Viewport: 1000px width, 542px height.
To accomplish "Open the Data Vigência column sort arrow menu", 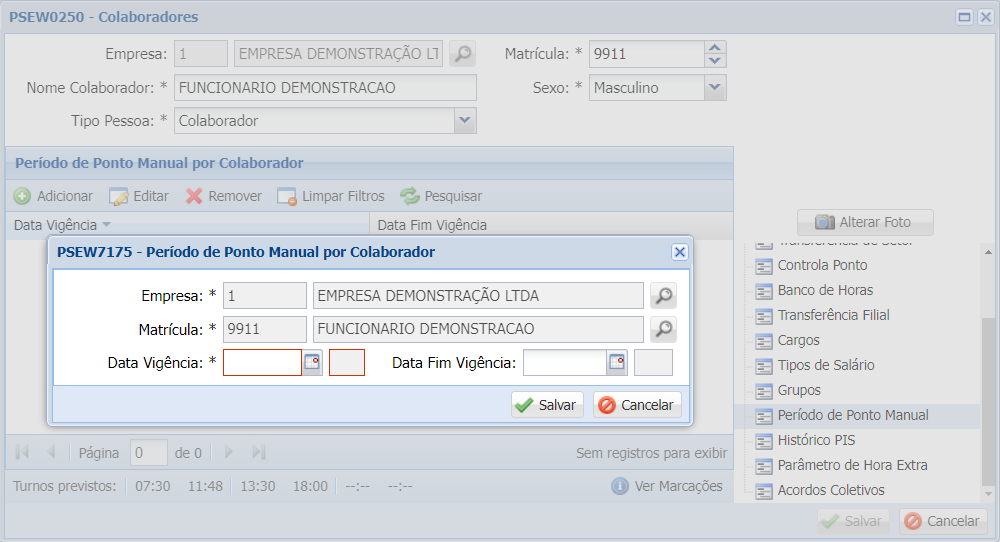I will [107, 224].
